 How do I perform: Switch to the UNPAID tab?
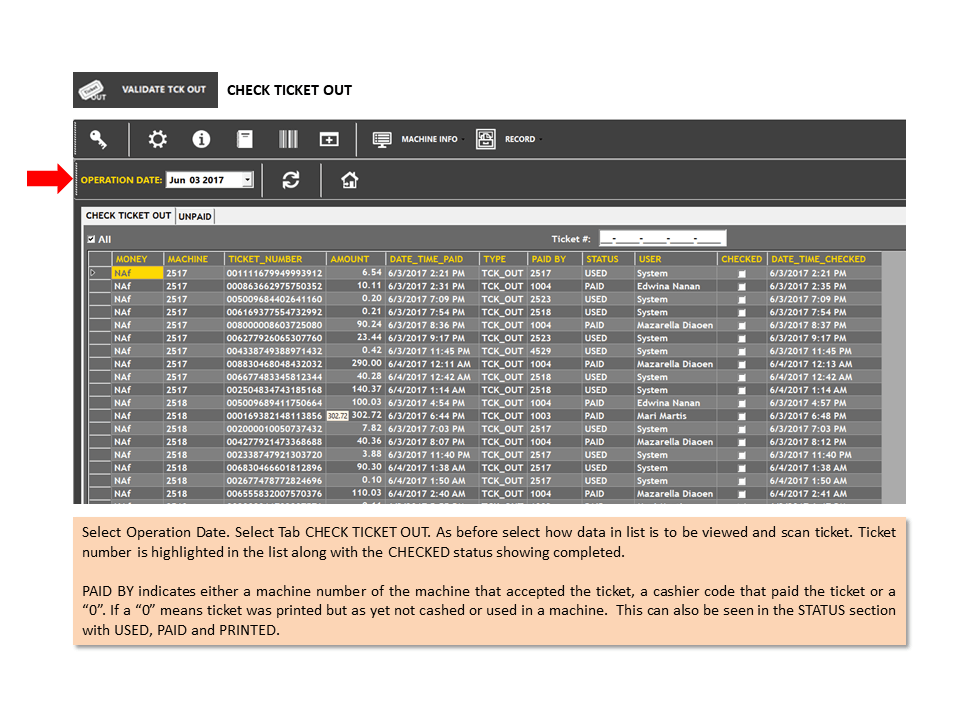tap(195, 216)
